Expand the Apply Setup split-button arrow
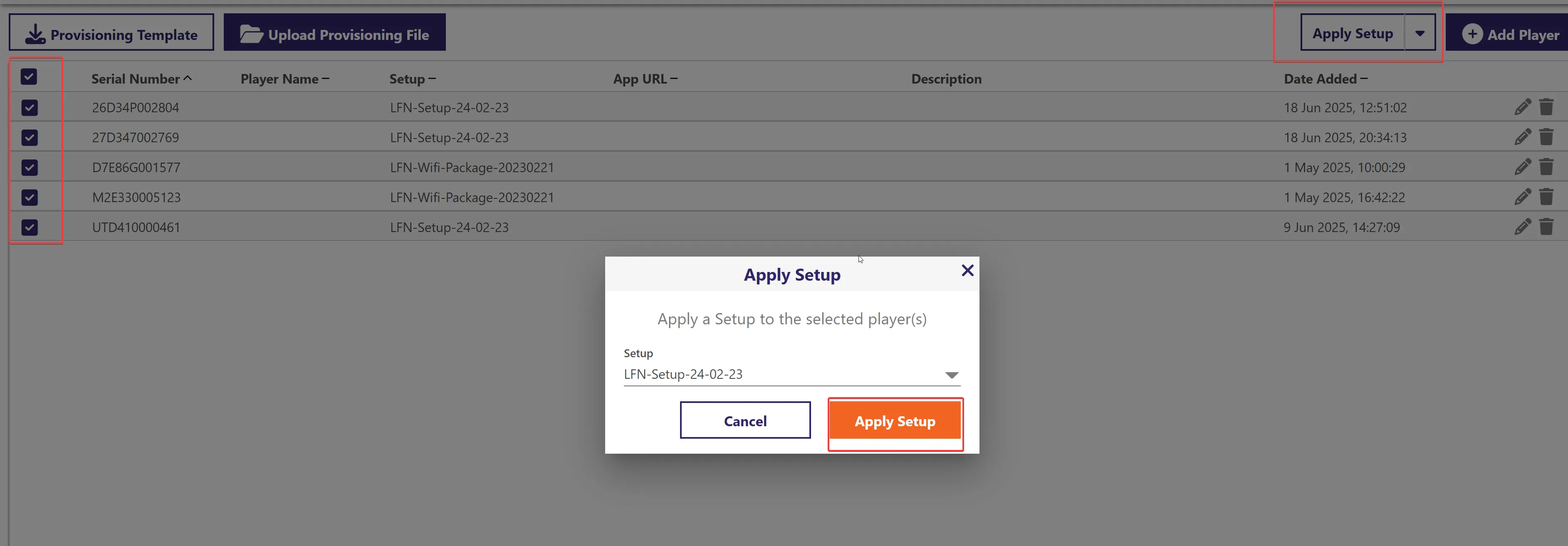This screenshot has height=546, width=1568. 1420,34
